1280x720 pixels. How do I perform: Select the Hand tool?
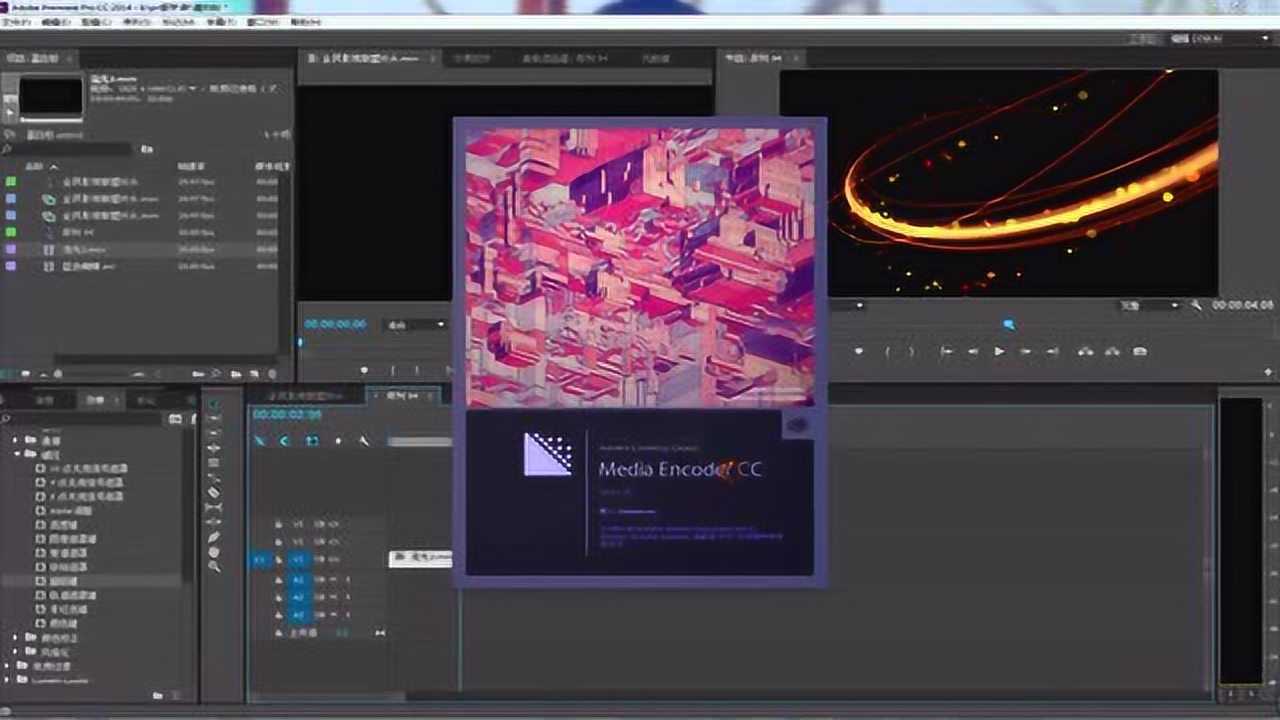214,551
